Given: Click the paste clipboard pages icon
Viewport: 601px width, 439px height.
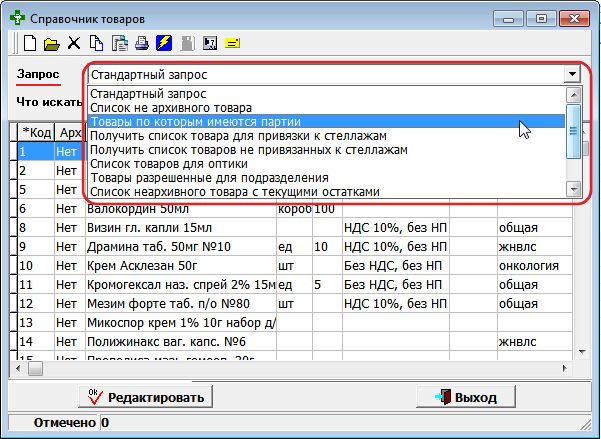Looking at the screenshot, I should pyautogui.click(x=120, y=43).
